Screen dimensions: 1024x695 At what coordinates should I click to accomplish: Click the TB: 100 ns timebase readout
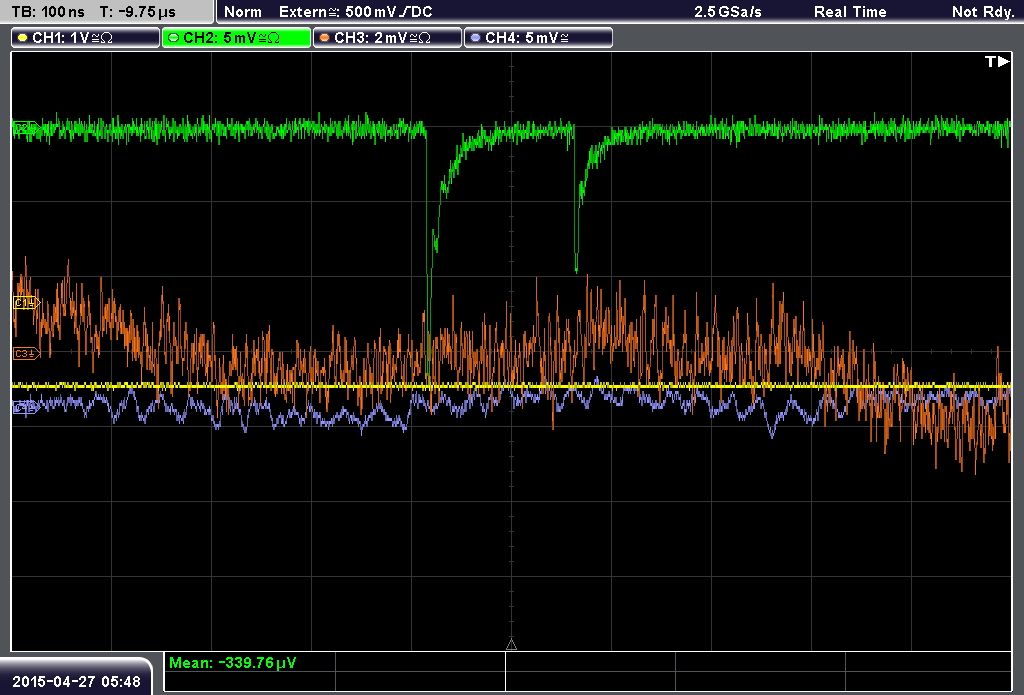[x=48, y=12]
